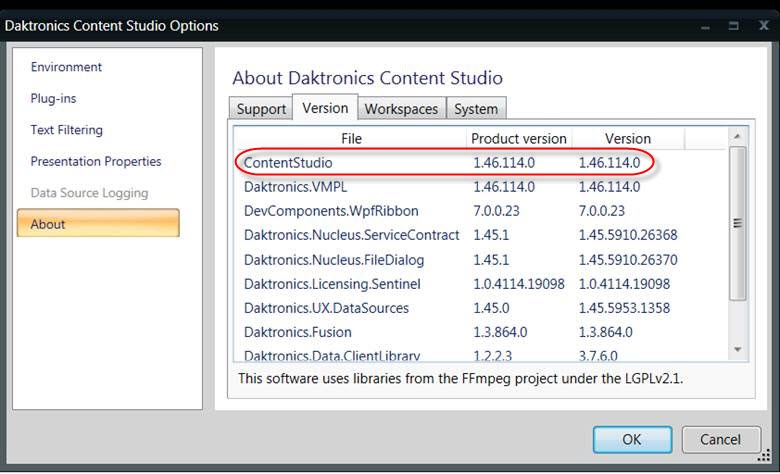Switch to the Workspaces tab
Screen dimensions: 780x474
click(400, 109)
